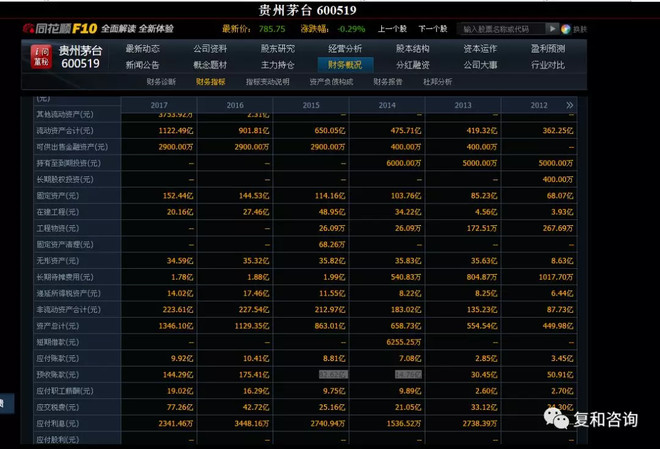
Task: Click the 19.02亿 employee pay cell
Action: pos(180,391)
